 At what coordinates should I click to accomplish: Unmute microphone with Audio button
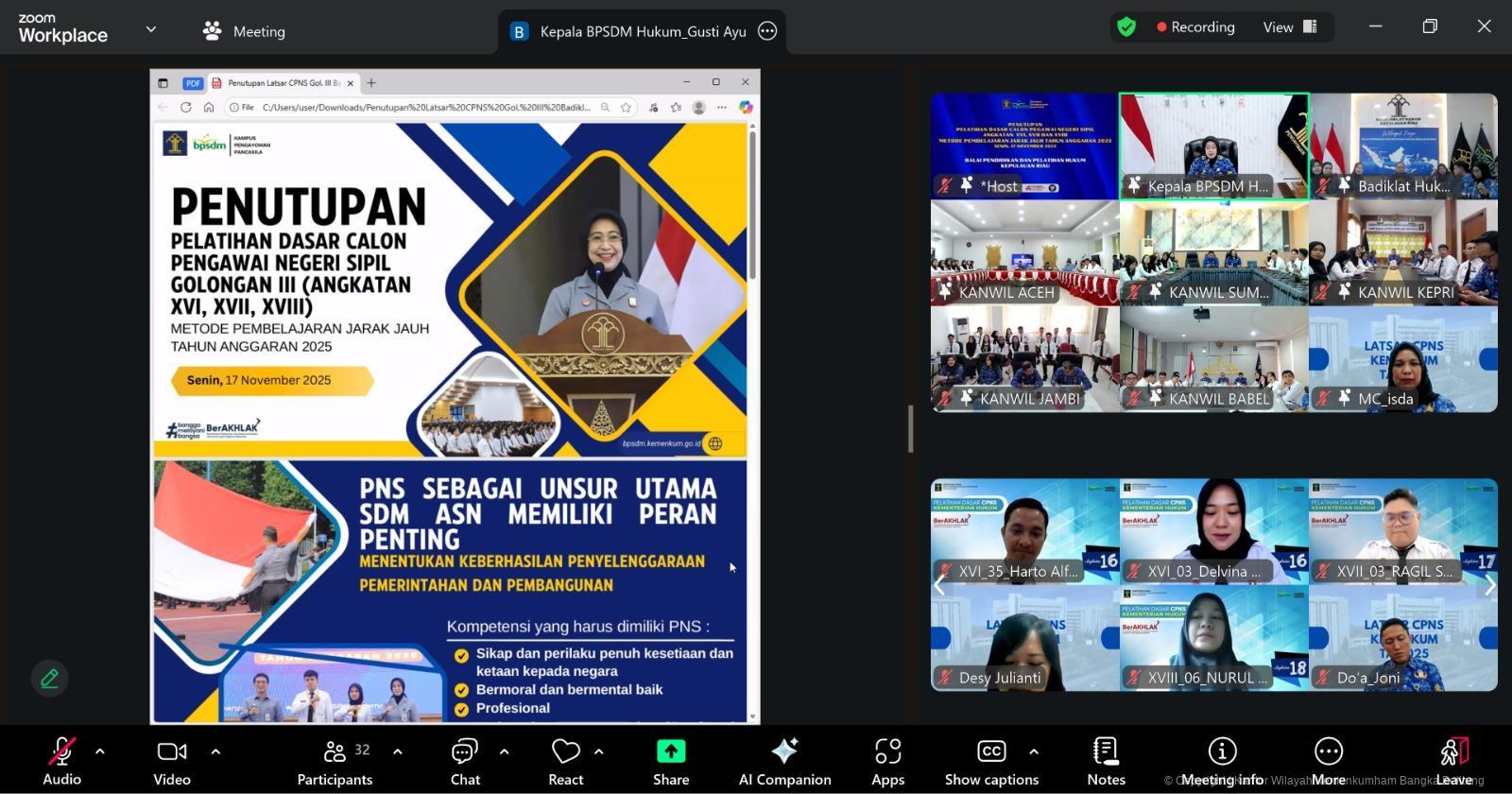click(61, 762)
